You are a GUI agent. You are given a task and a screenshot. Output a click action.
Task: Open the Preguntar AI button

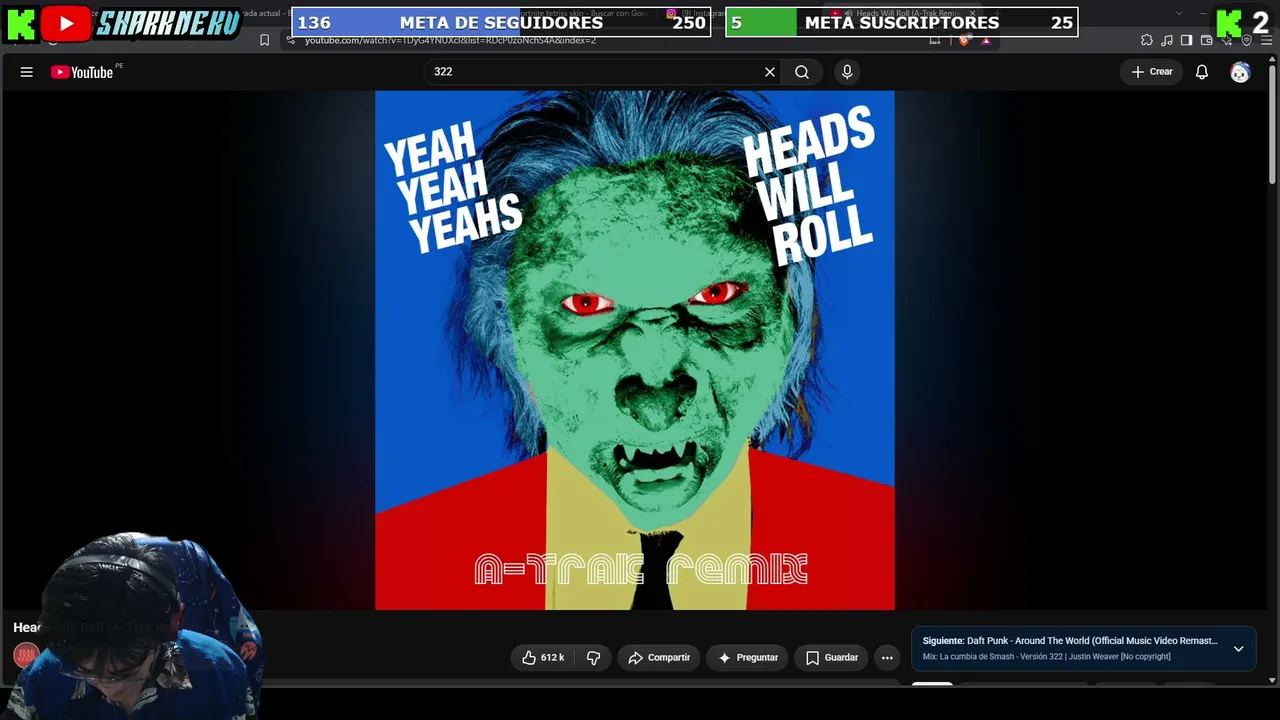coord(748,657)
